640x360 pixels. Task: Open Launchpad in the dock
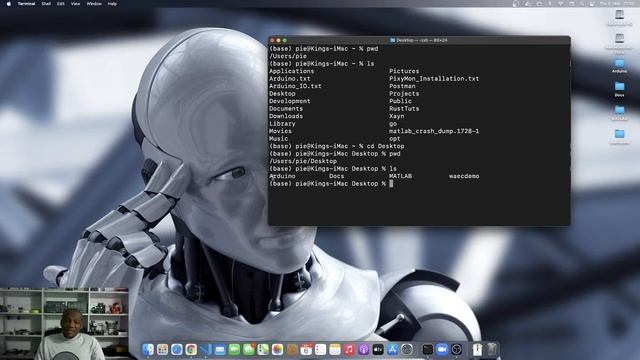162,349
